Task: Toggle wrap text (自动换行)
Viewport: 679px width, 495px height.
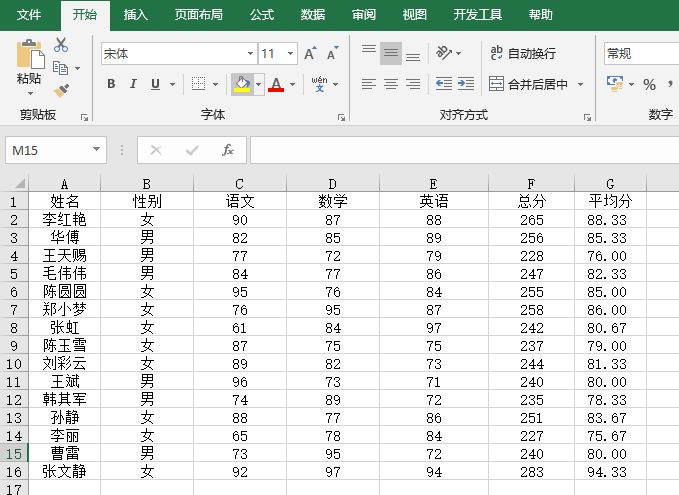Action: pyautogui.click(x=522, y=53)
